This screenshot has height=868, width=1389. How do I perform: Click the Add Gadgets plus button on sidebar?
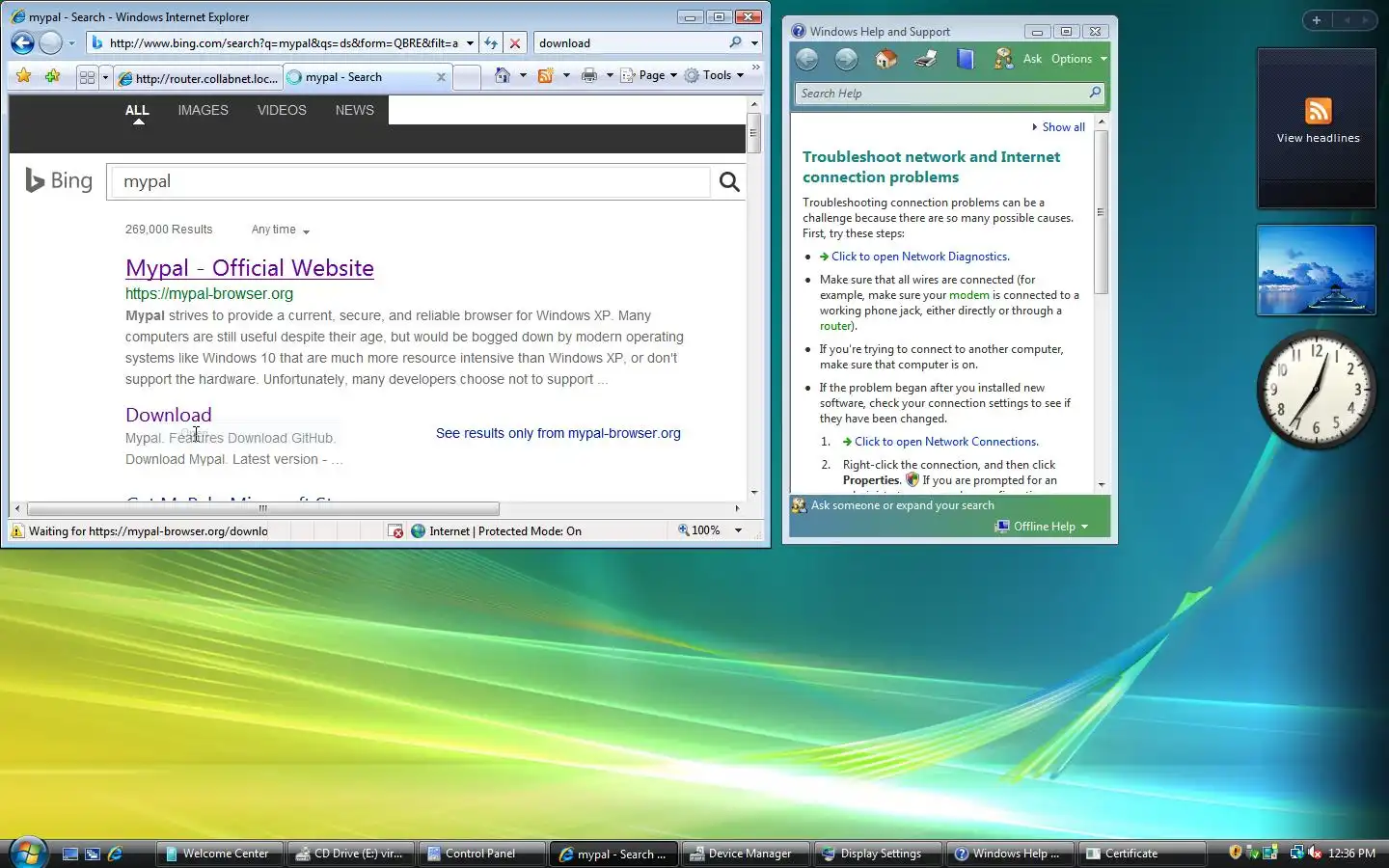pyautogui.click(x=1316, y=20)
